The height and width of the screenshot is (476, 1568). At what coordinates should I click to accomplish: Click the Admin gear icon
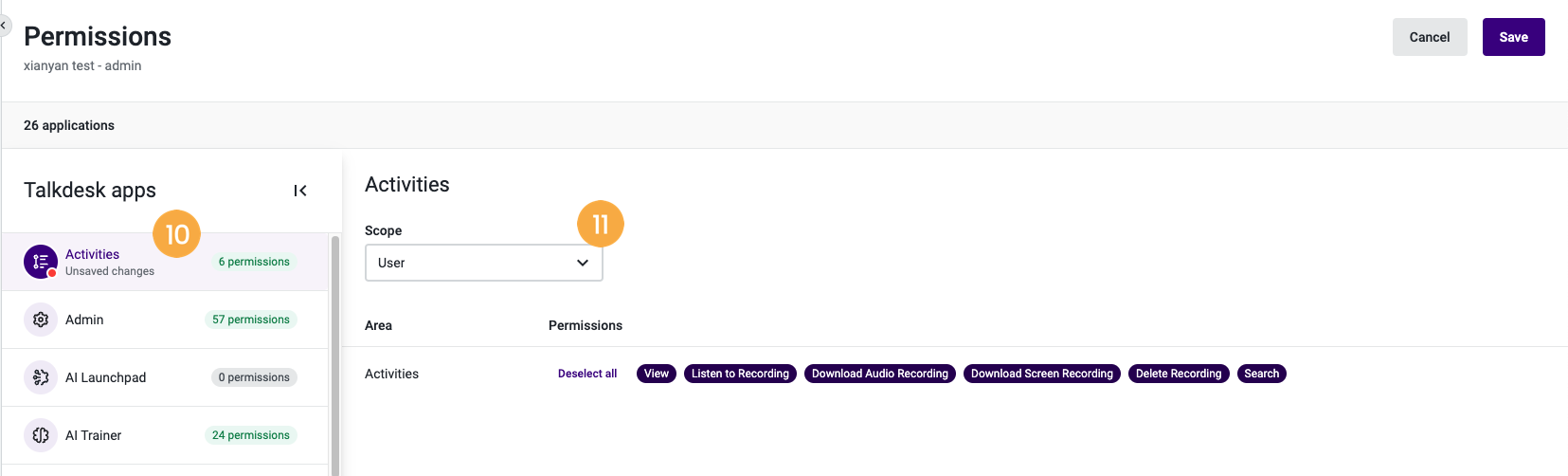[x=41, y=320]
